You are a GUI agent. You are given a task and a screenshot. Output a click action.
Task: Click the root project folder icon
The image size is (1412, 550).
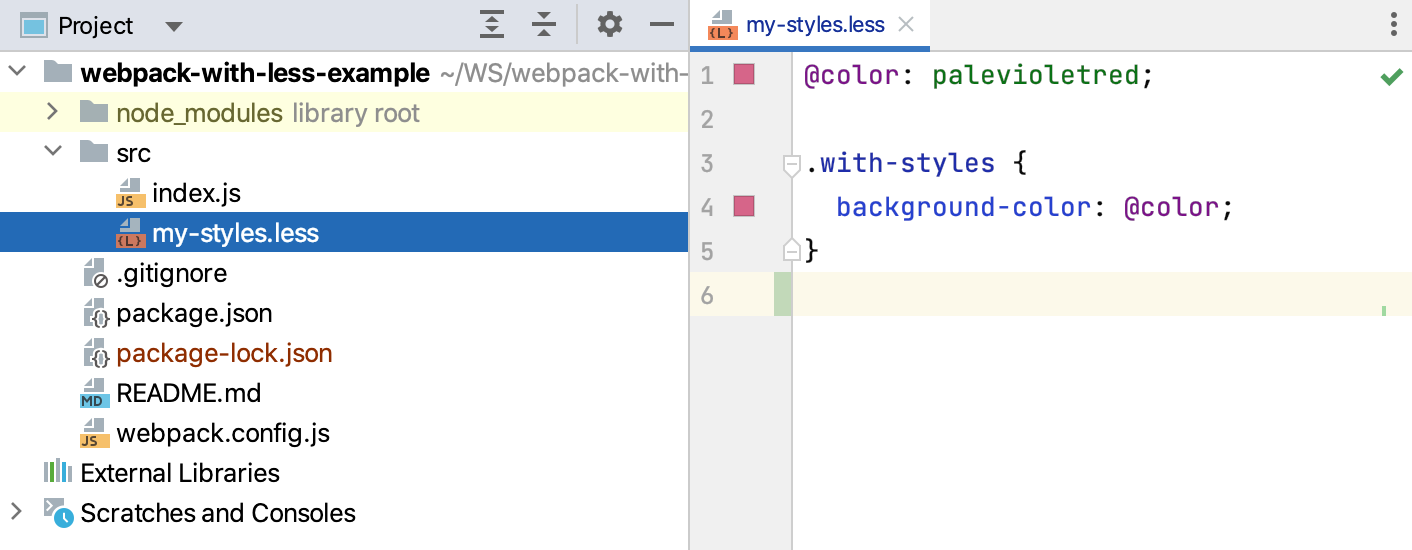pos(58,72)
